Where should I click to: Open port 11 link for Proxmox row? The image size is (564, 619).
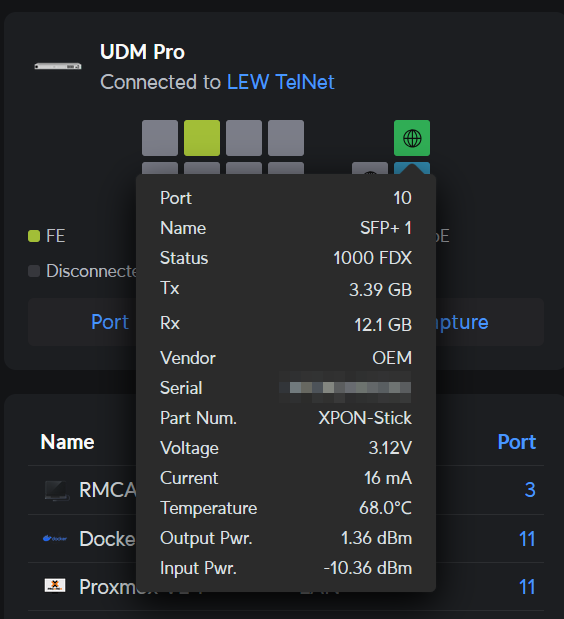coord(527,587)
